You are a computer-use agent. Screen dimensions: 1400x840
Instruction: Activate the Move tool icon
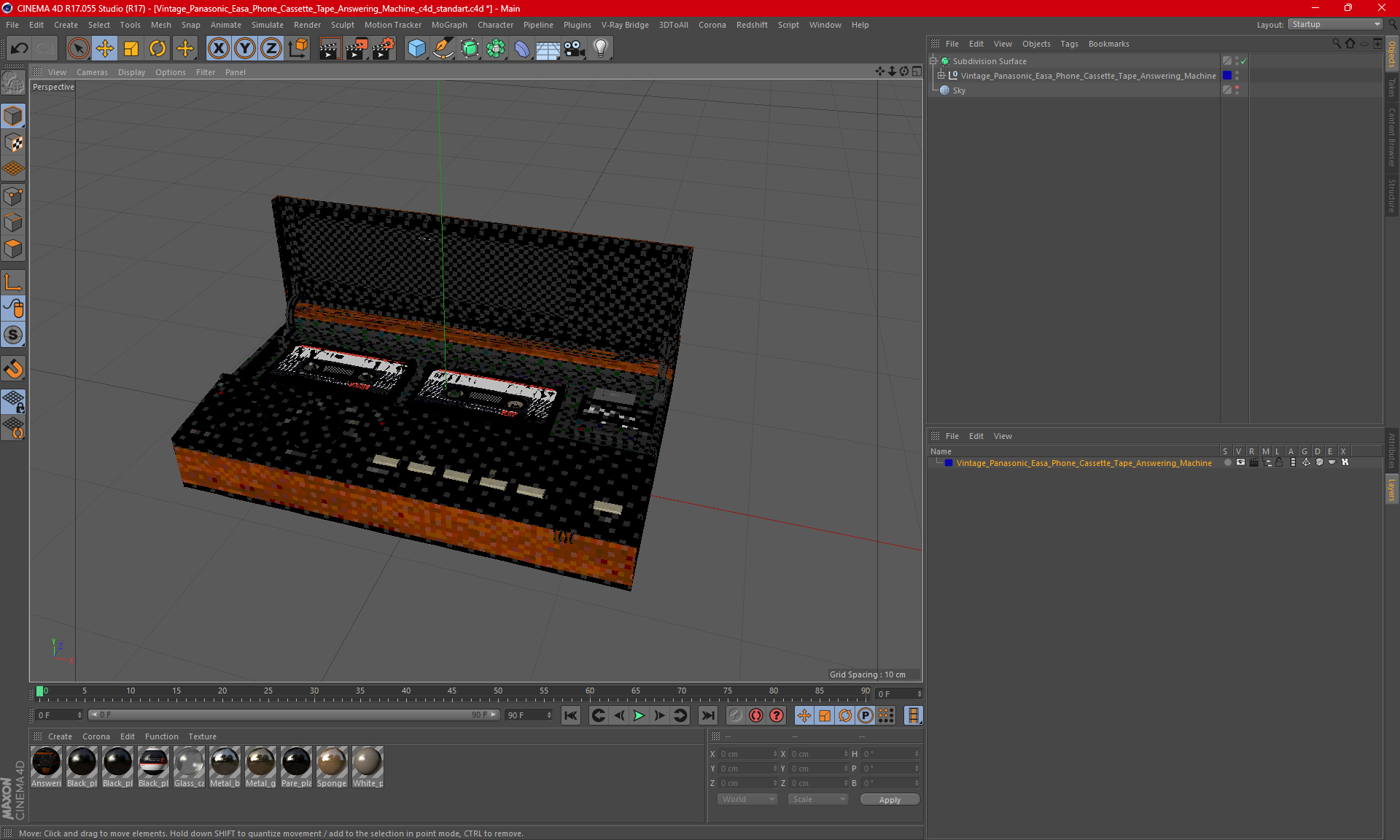pyautogui.click(x=105, y=49)
